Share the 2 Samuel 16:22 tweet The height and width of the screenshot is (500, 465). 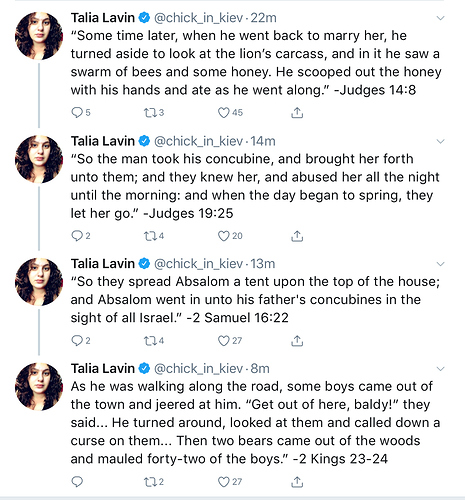pos(297,341)
